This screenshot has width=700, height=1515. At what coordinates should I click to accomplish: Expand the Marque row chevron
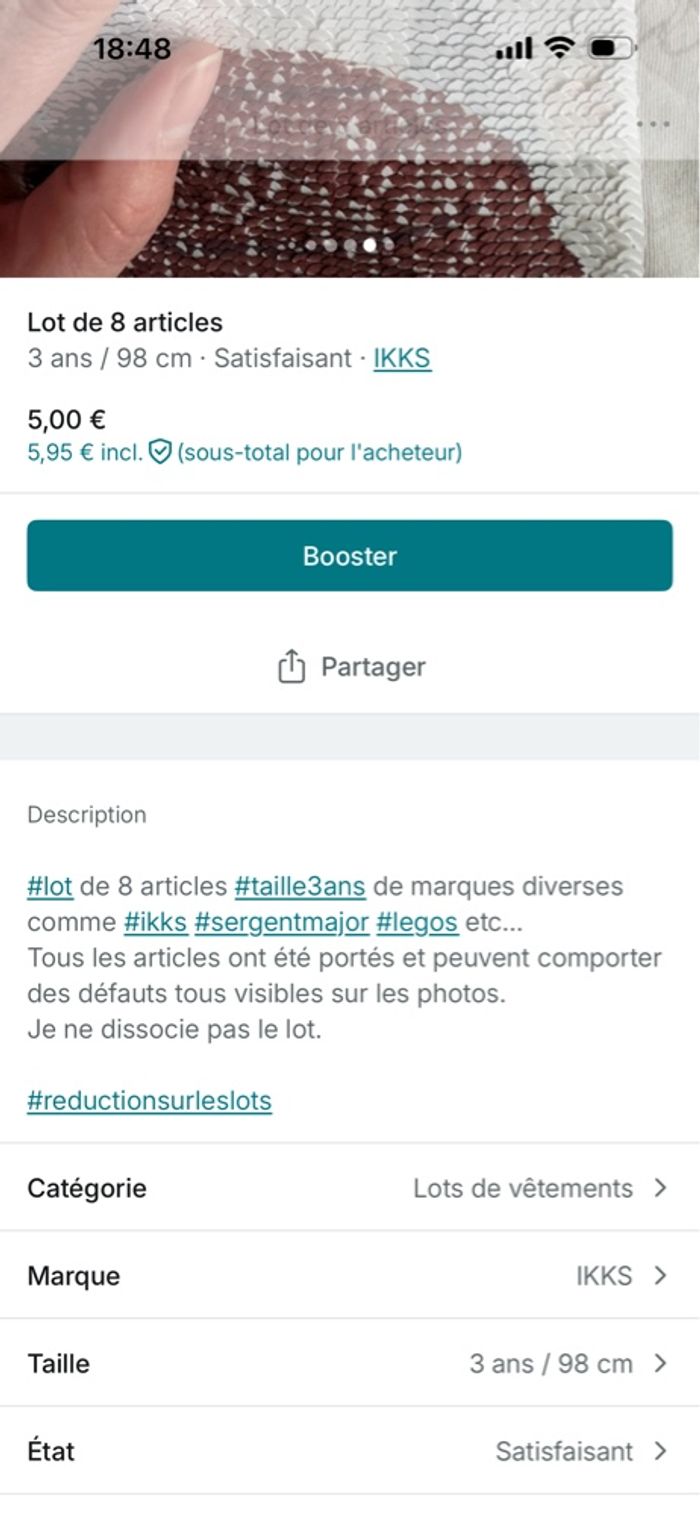(660, 1276)
